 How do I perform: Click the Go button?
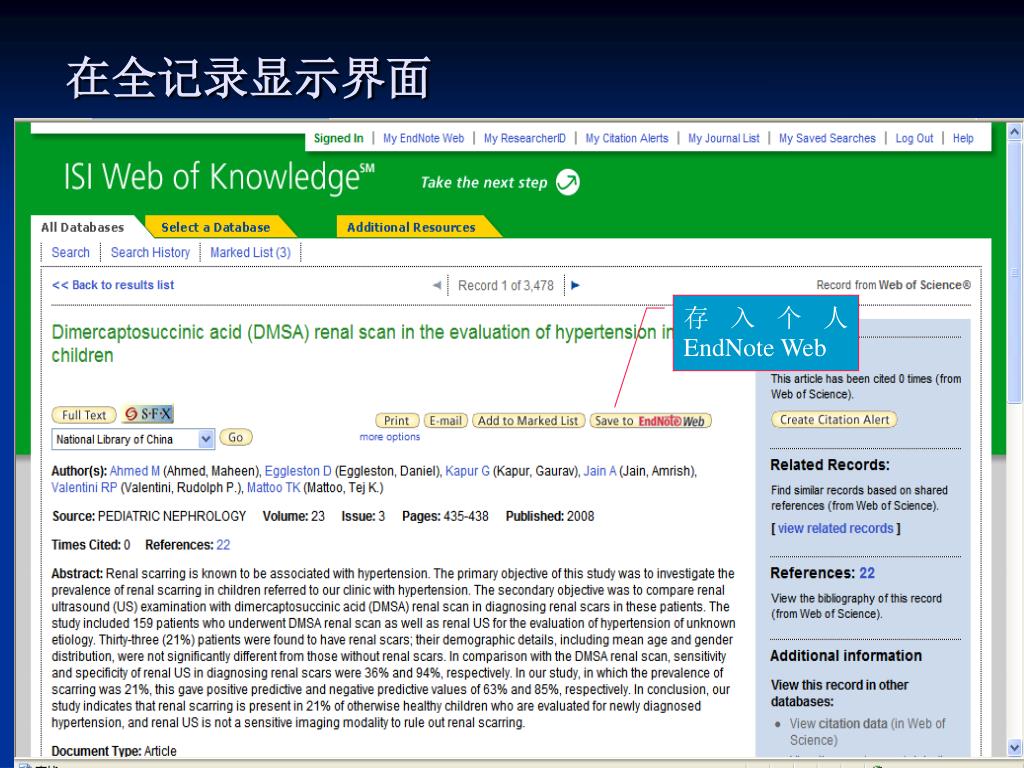pos(236,438)
